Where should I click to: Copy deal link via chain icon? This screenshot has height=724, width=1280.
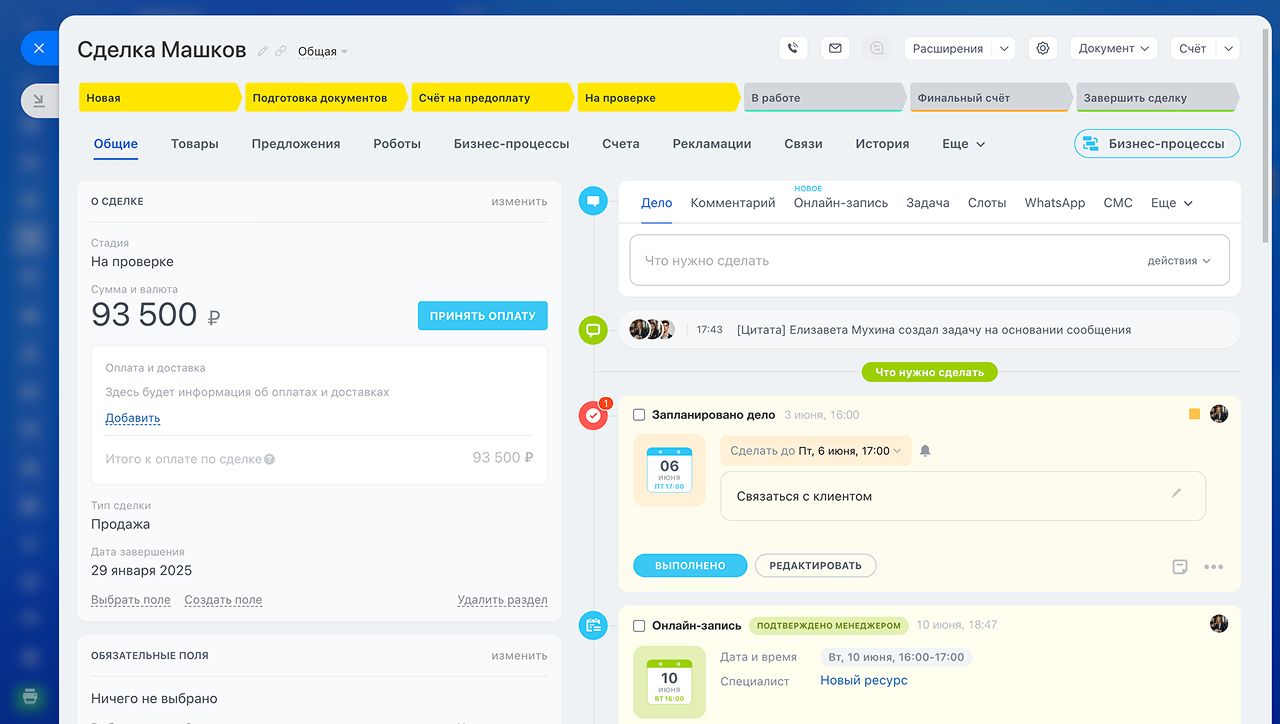281,51
